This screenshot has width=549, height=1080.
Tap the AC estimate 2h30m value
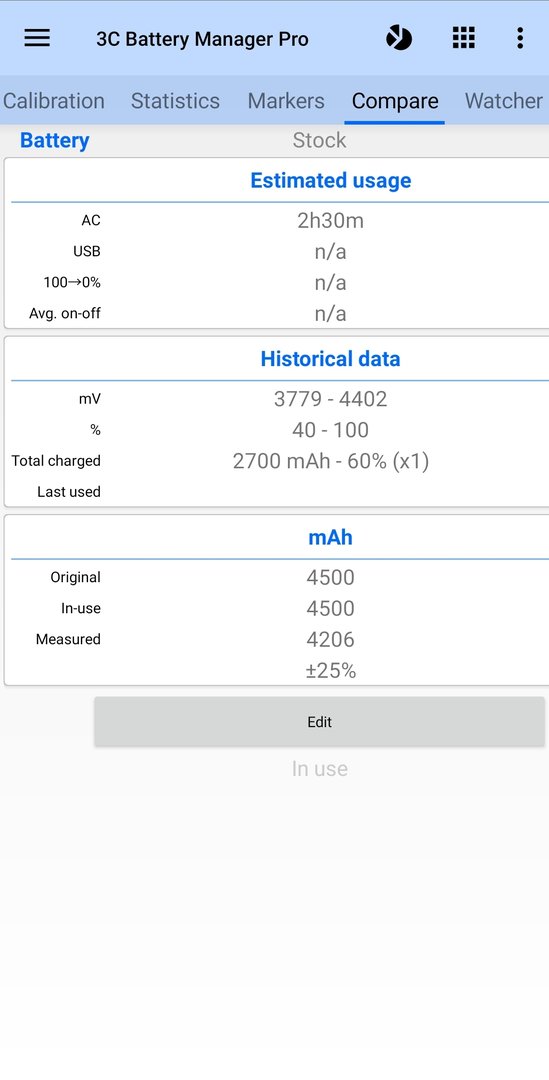click(331, 220)
